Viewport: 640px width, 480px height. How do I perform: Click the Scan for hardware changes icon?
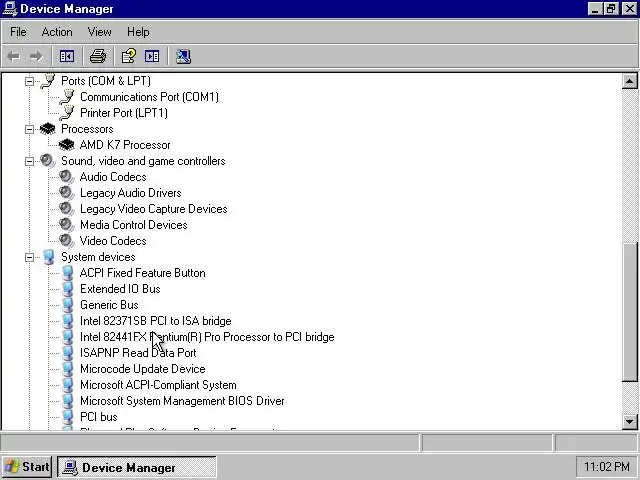pyautogui.click(x=183, y=56)
